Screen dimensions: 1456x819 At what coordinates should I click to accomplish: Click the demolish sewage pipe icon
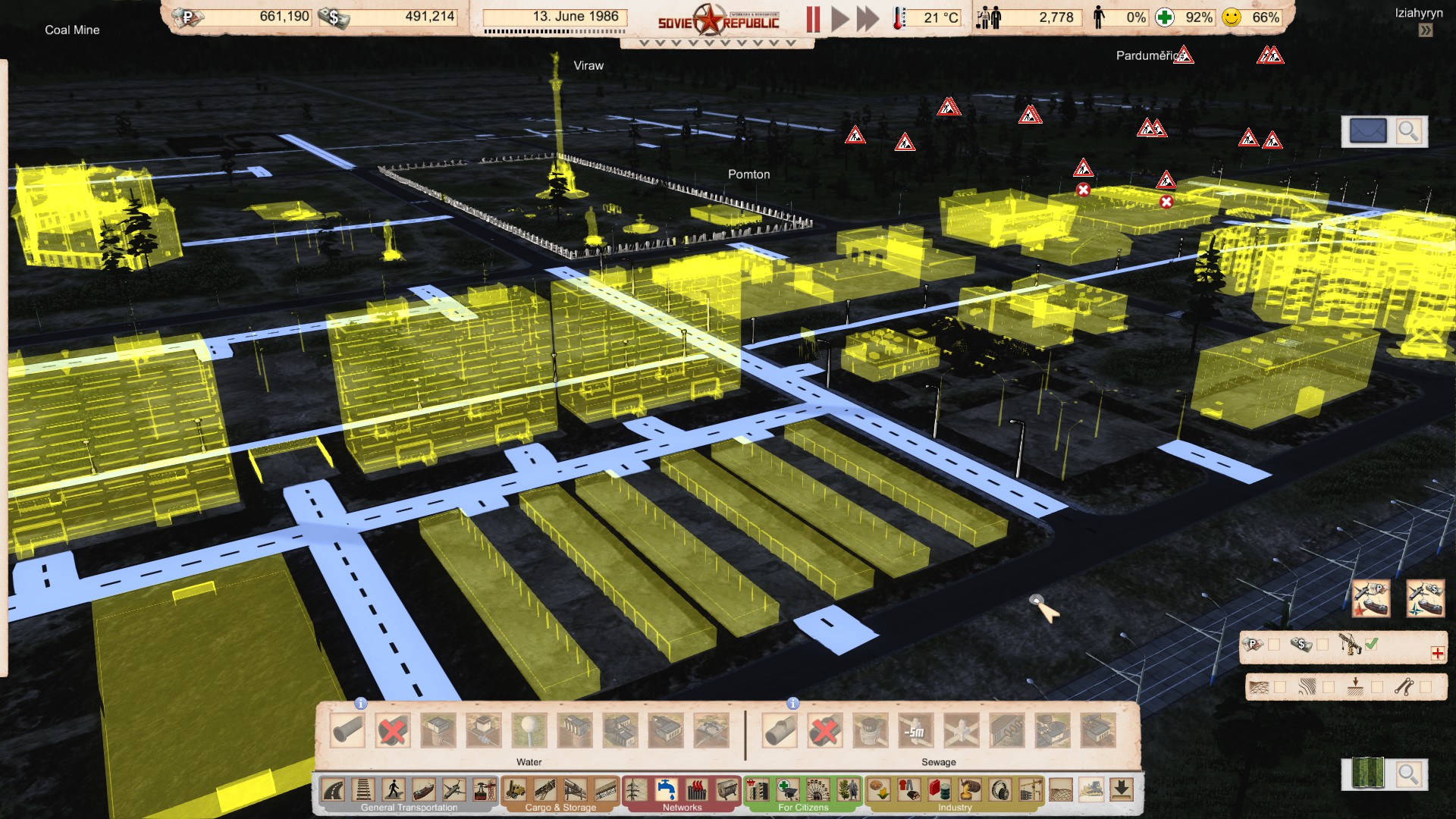824,731
